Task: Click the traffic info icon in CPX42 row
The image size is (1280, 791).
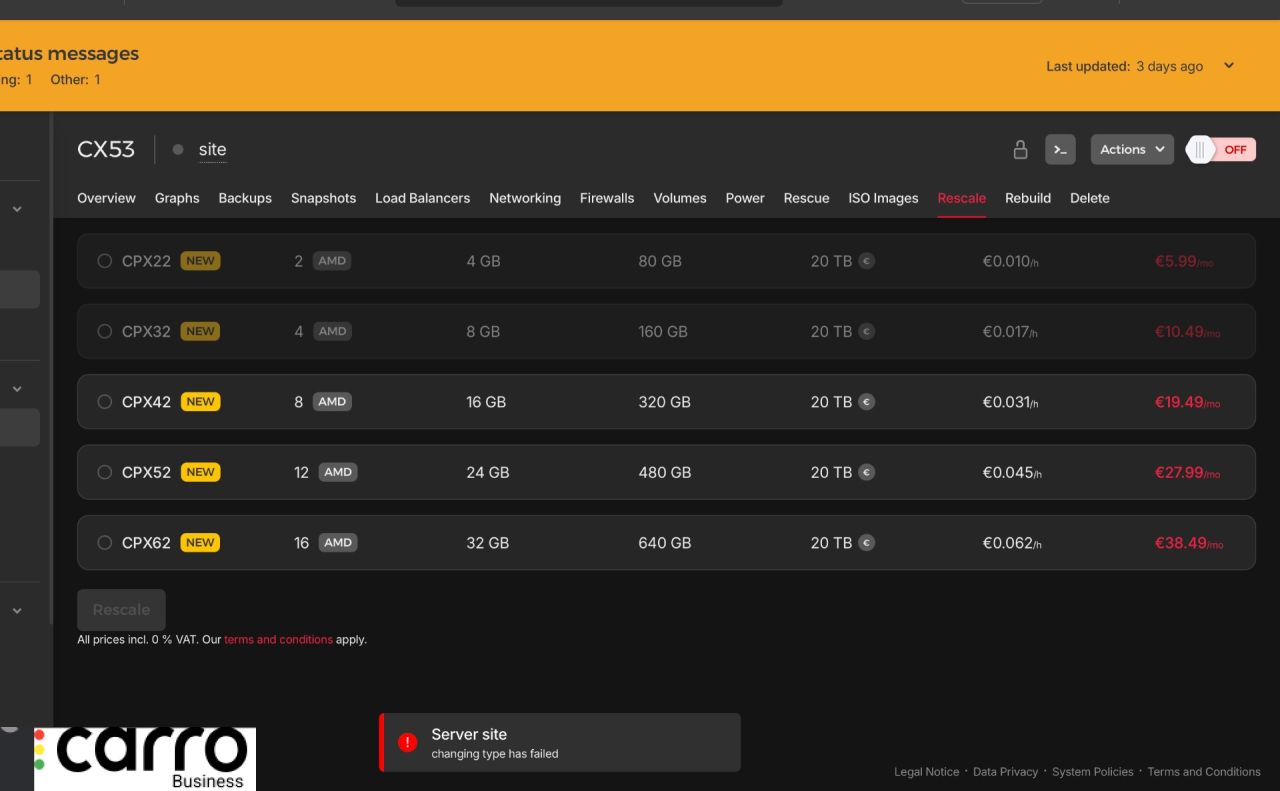Action: [x=867, y=402]
